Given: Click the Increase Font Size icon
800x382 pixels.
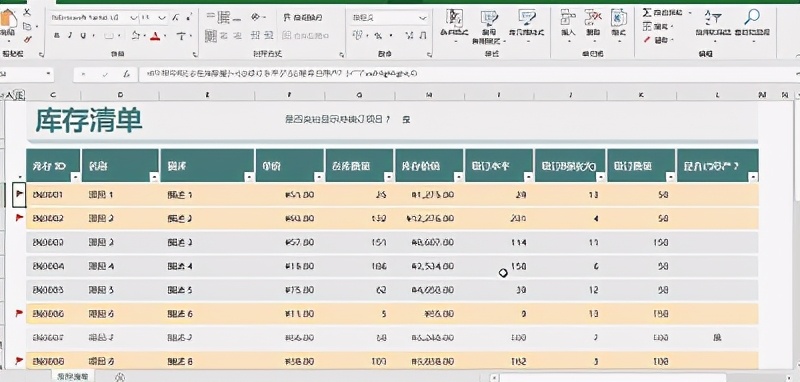Looking at the screenshot, I should [x=176, y=17].
